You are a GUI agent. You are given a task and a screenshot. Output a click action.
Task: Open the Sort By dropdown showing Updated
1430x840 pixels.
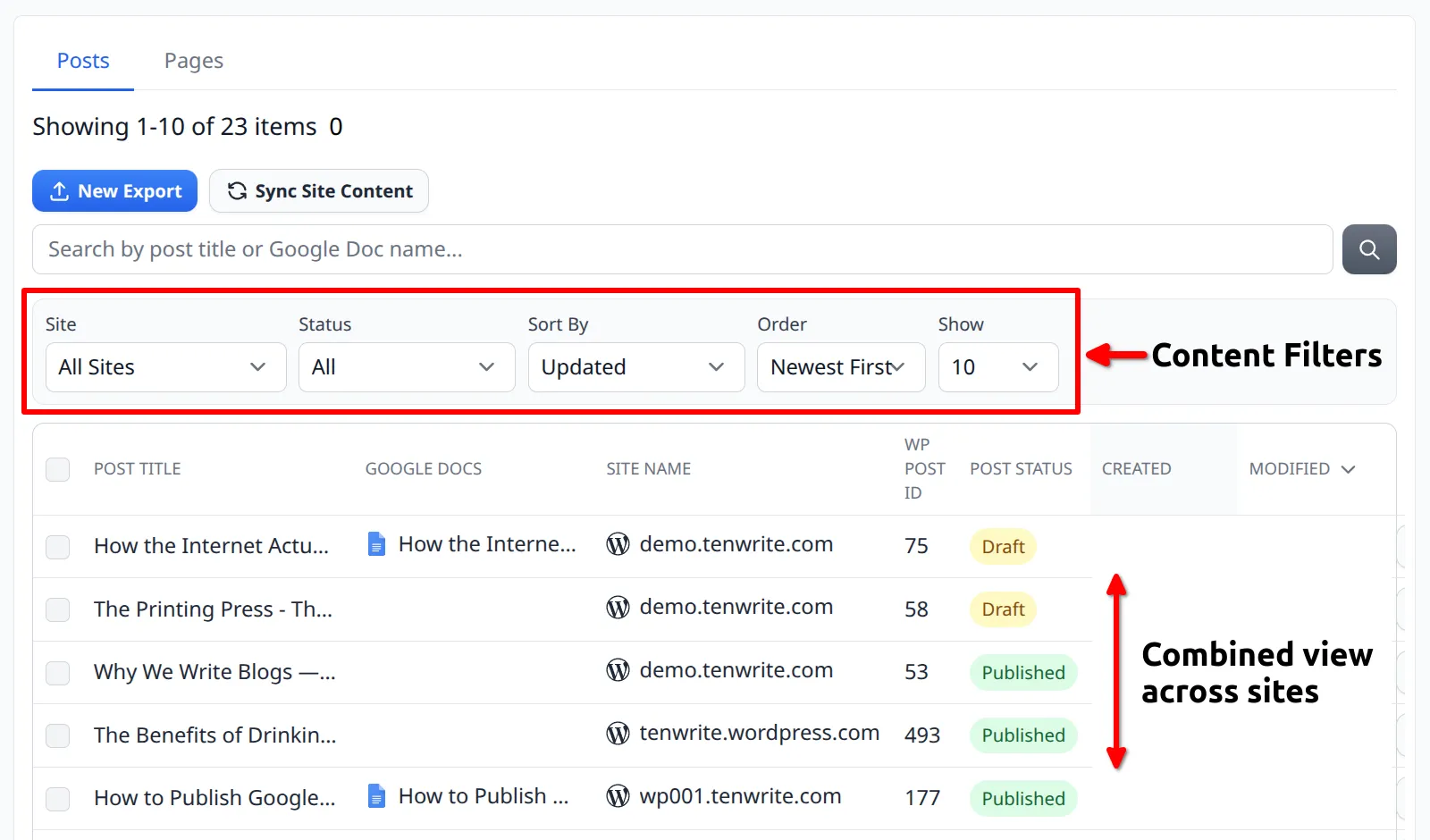635,366
